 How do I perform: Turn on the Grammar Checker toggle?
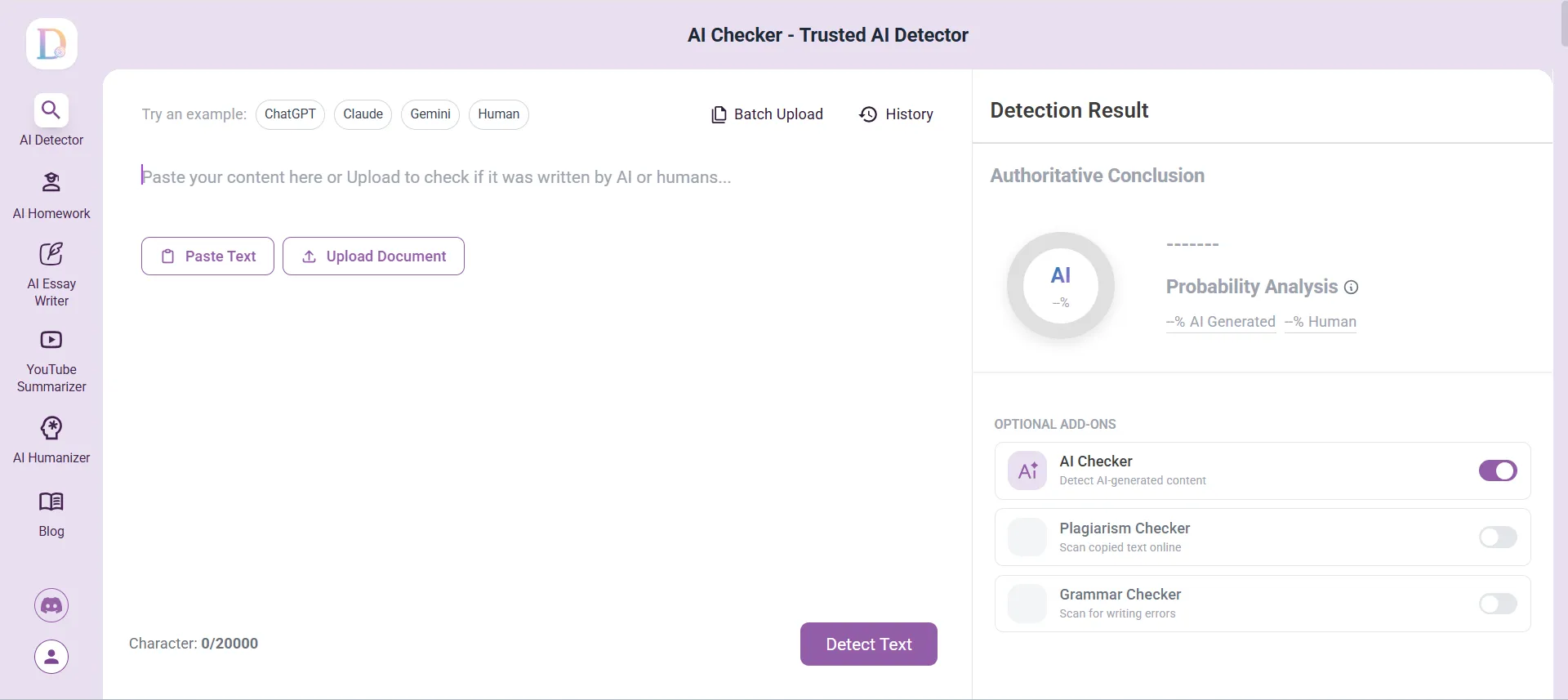1498,604
